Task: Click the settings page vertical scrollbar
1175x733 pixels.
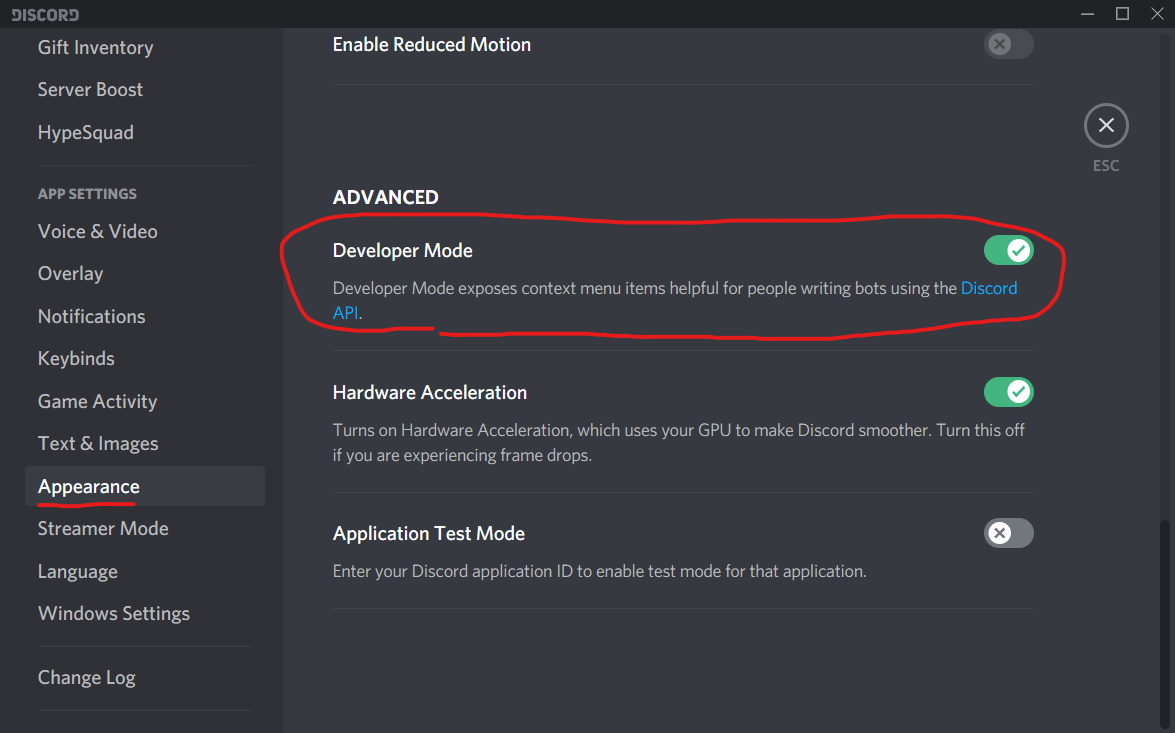Action: 1164,626
